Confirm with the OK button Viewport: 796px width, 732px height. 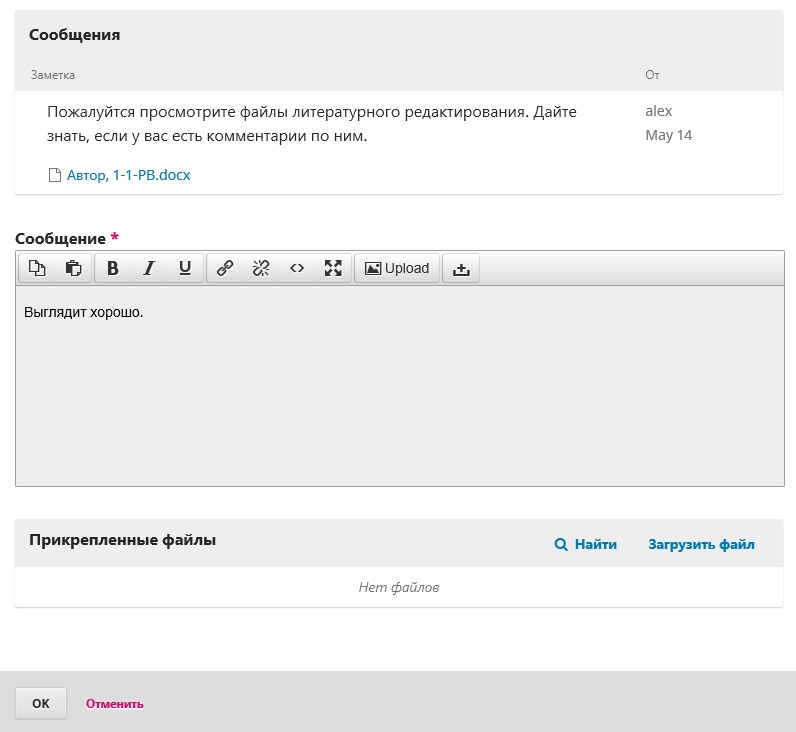(41, 704)
